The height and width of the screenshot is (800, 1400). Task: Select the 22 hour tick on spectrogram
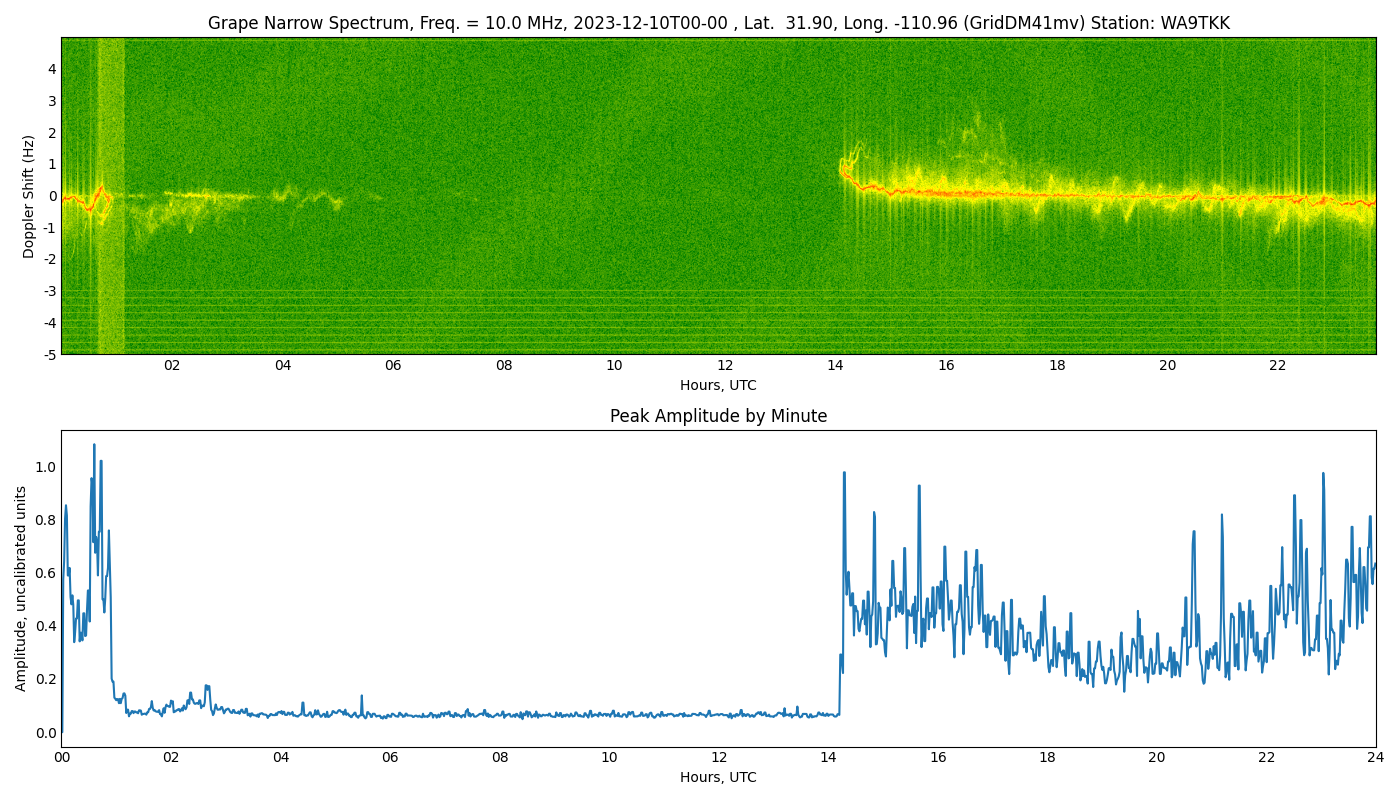coord(1278,365)
